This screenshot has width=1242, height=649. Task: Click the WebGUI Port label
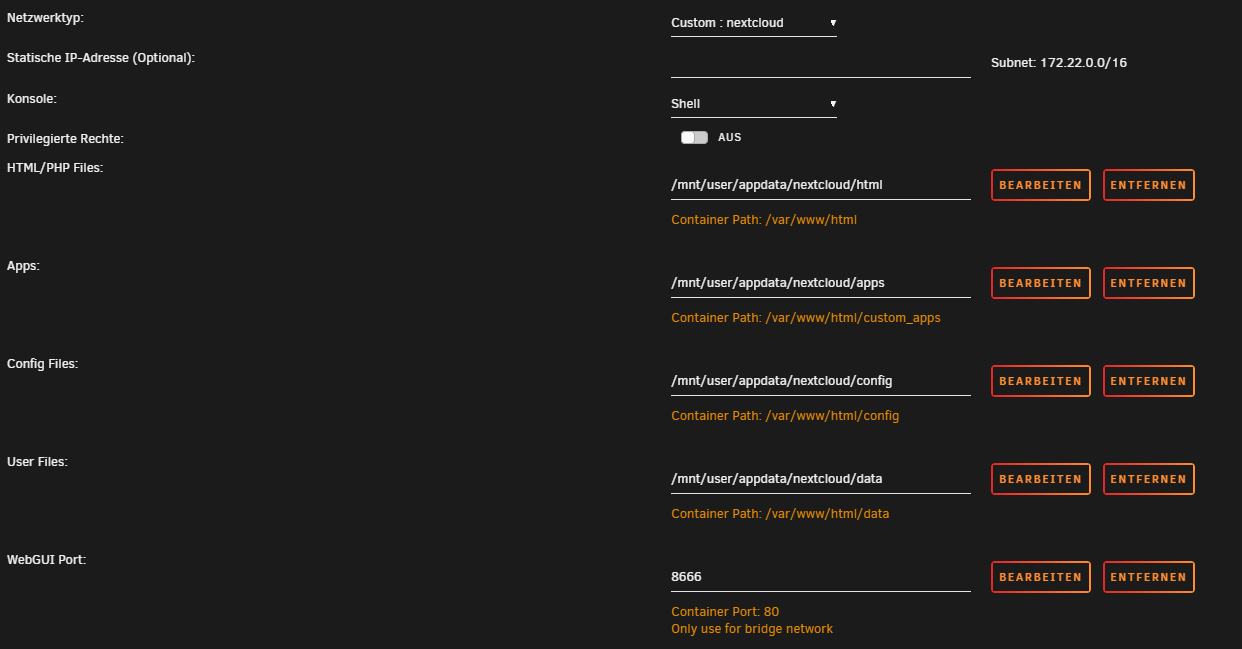(x=46, y=560)
